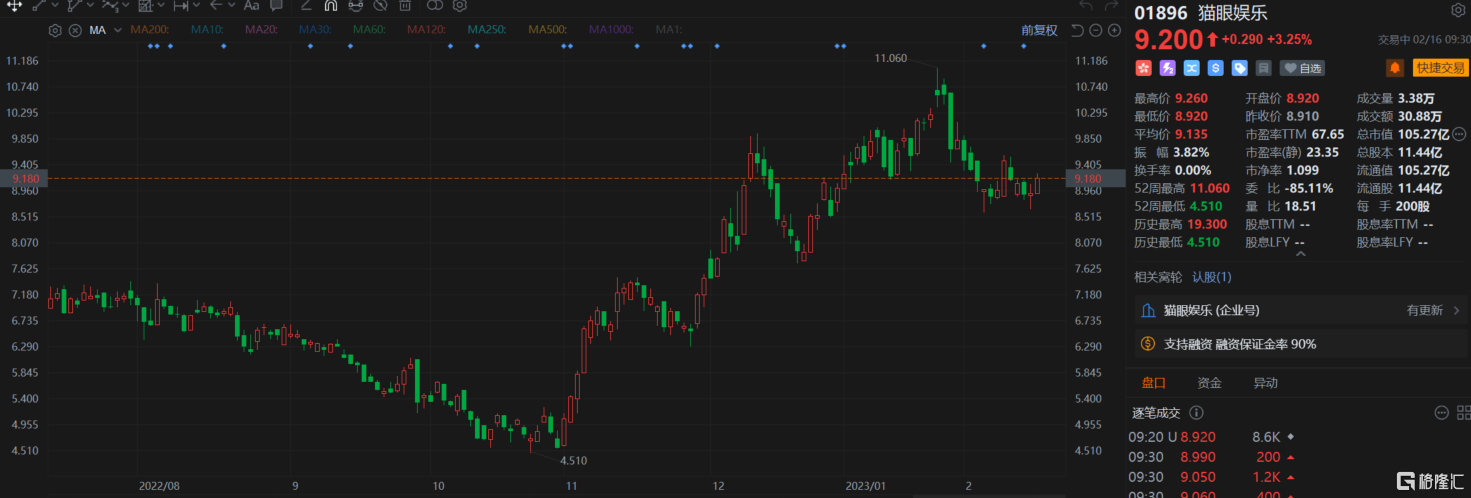
Task: Expand arrow tool options dropdown
Action: point(231,5)
